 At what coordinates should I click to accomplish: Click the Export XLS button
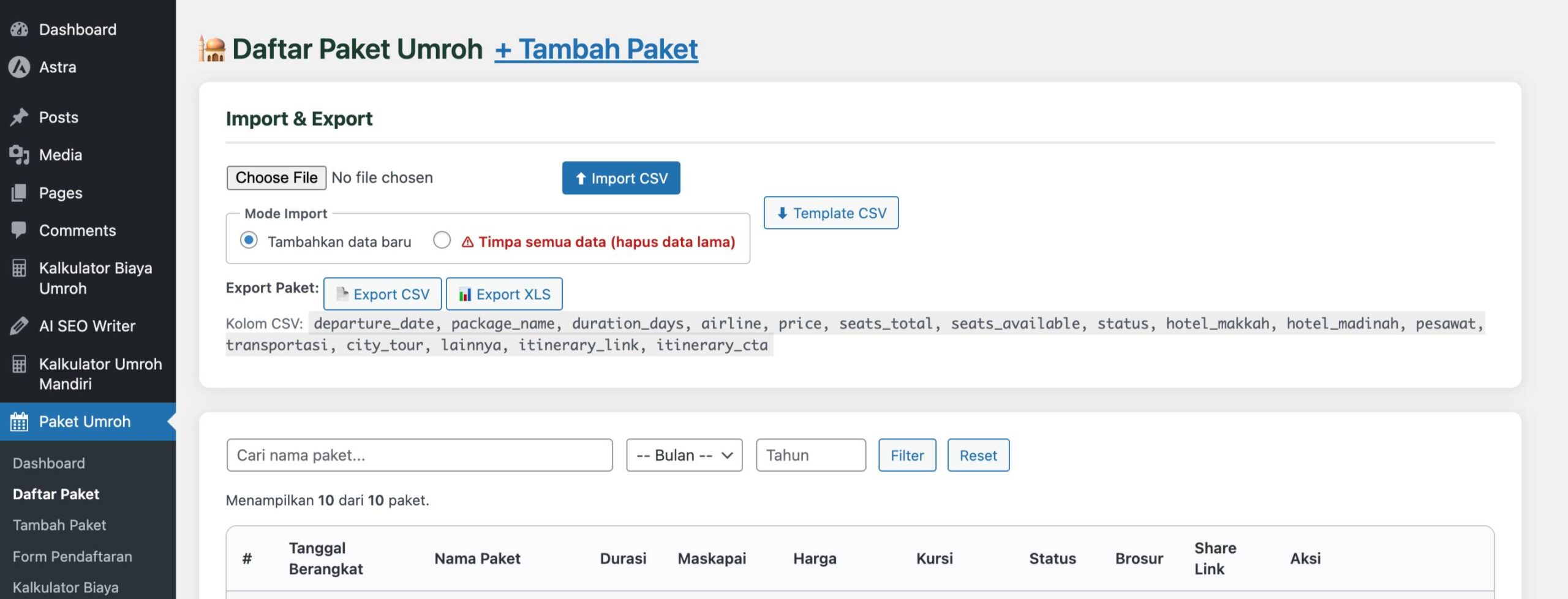click(504, 294)
